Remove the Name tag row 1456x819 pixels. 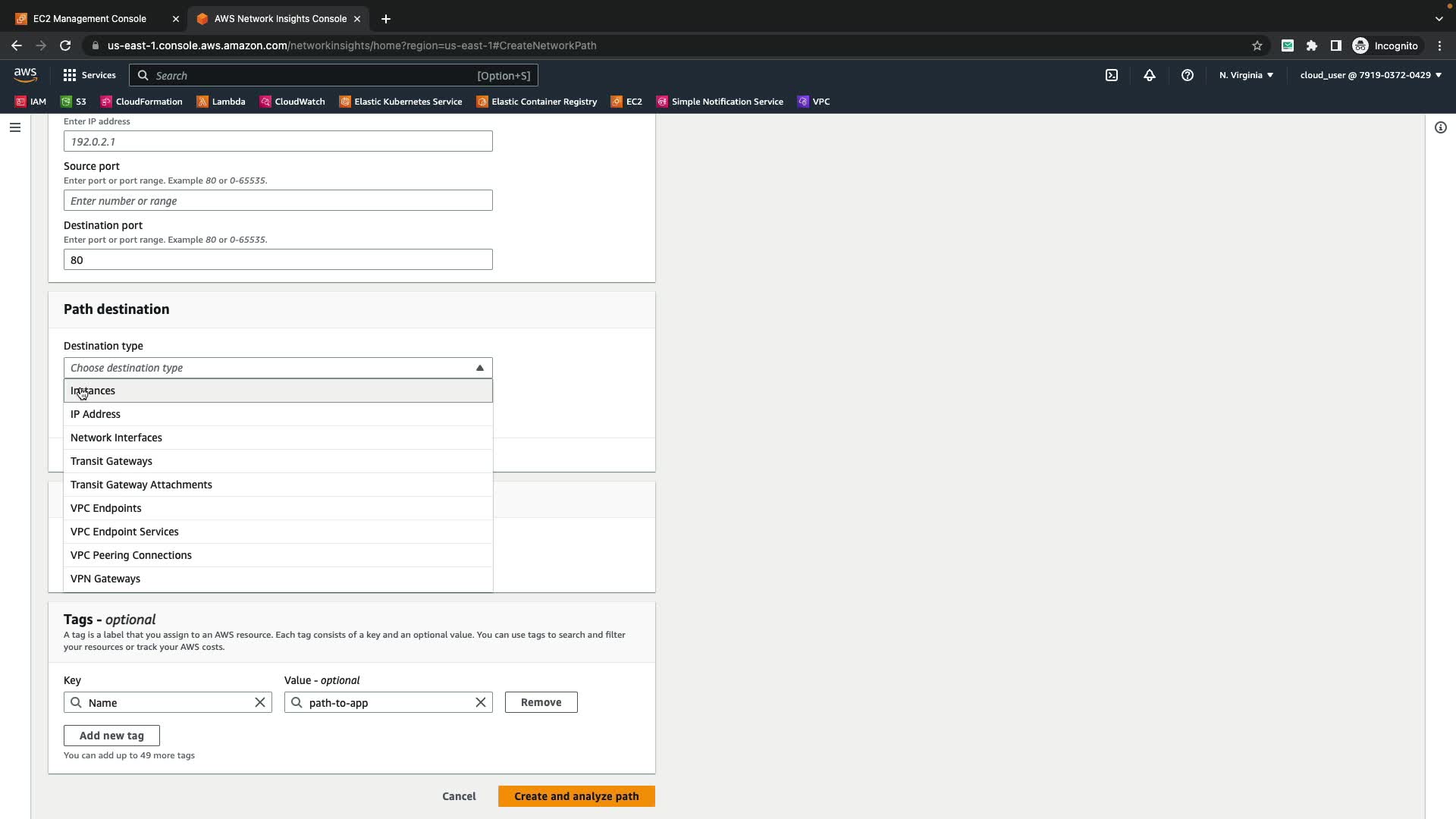541,702
